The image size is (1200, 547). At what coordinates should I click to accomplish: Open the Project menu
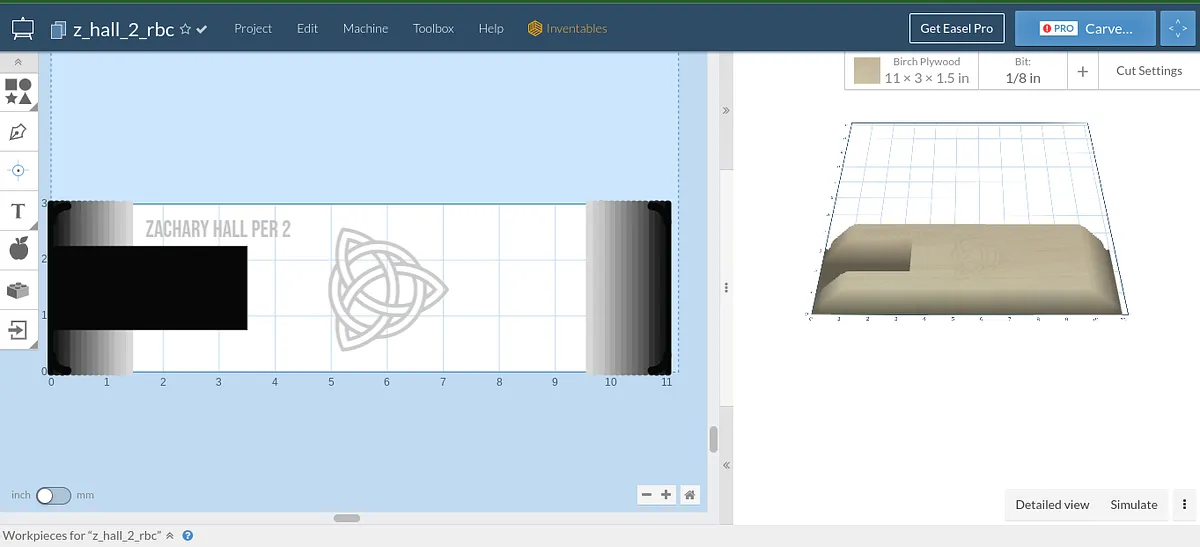[x=253, y=29]
